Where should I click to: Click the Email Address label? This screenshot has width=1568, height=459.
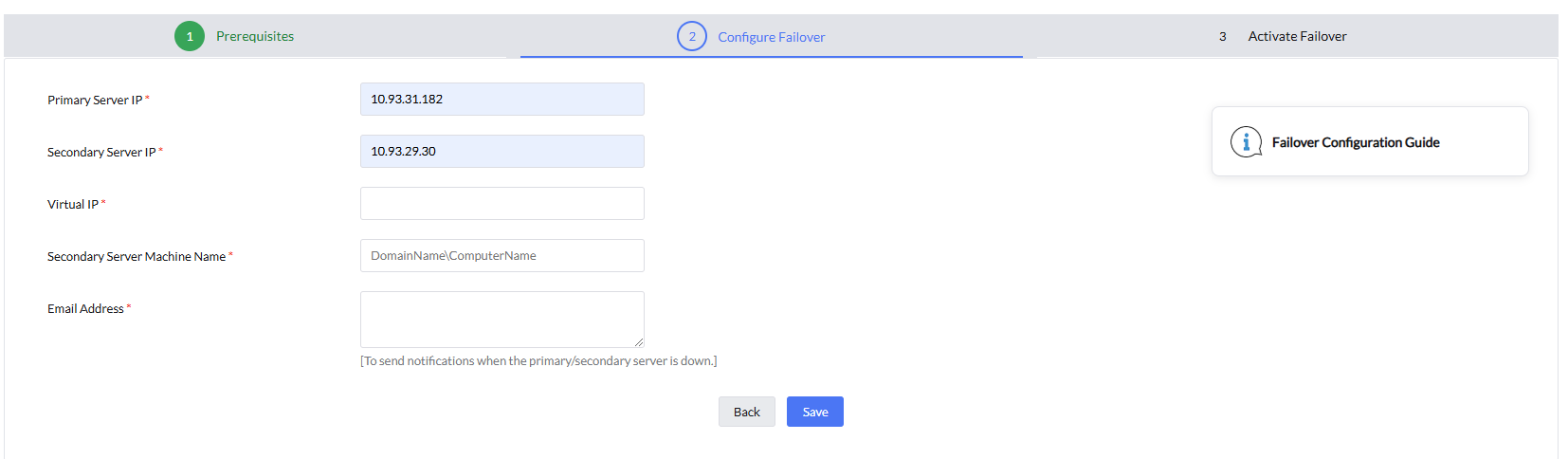tap(85, 309)
